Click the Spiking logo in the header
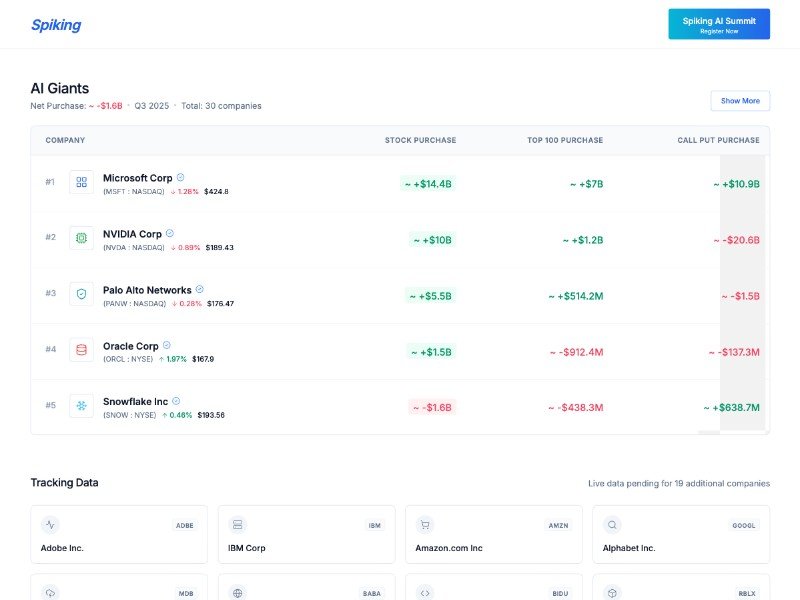 56,25
